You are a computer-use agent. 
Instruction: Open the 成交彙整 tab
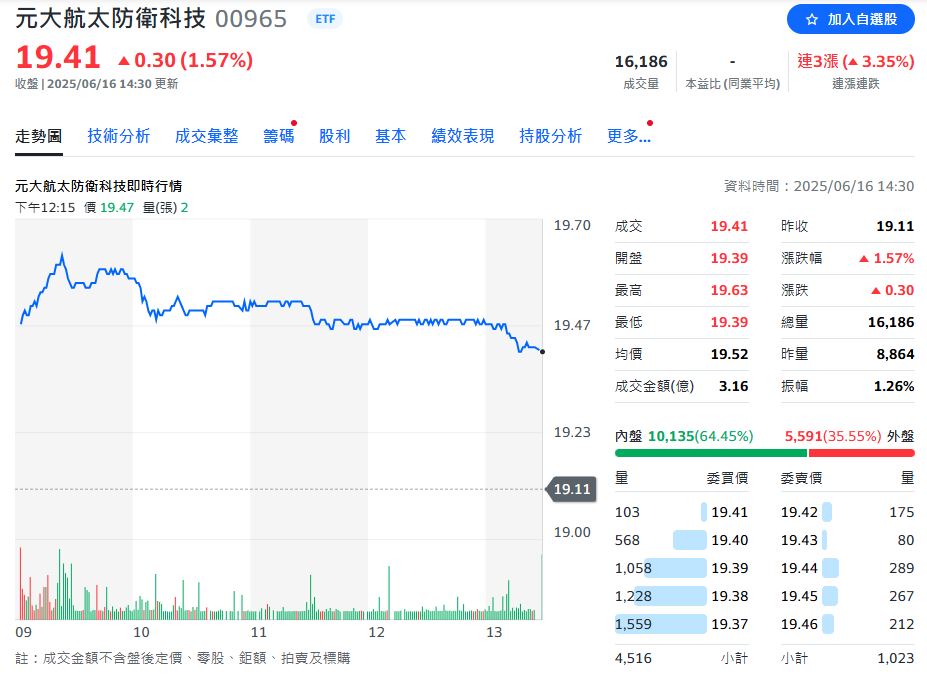click(x=206, y=136)
